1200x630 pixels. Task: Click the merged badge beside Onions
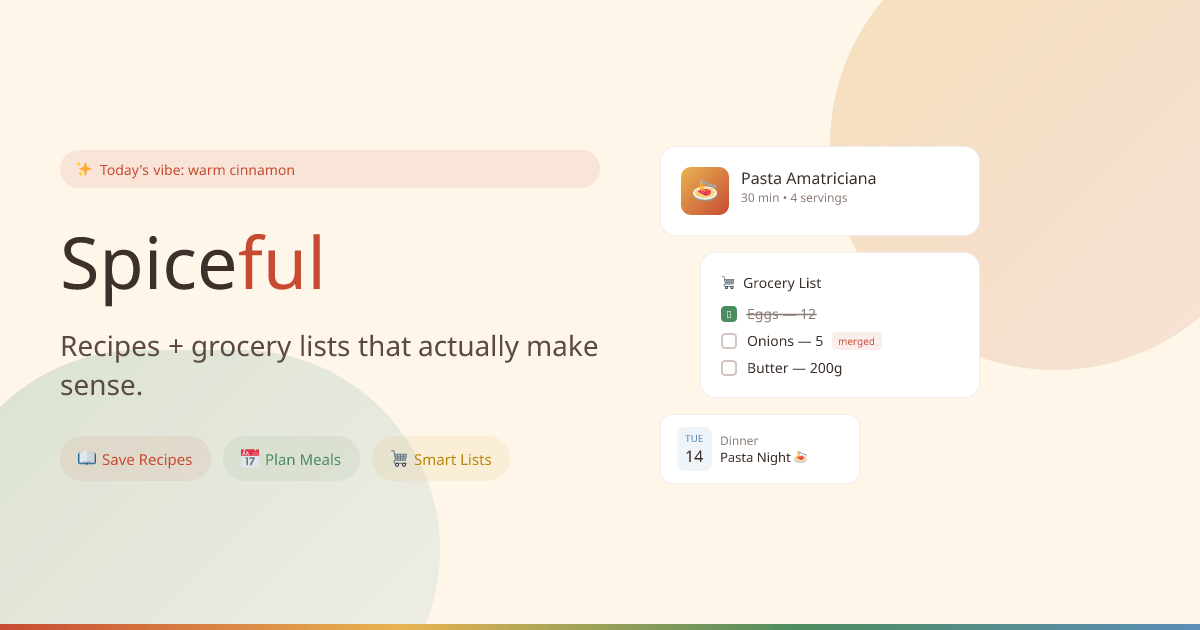coord(856,340)
